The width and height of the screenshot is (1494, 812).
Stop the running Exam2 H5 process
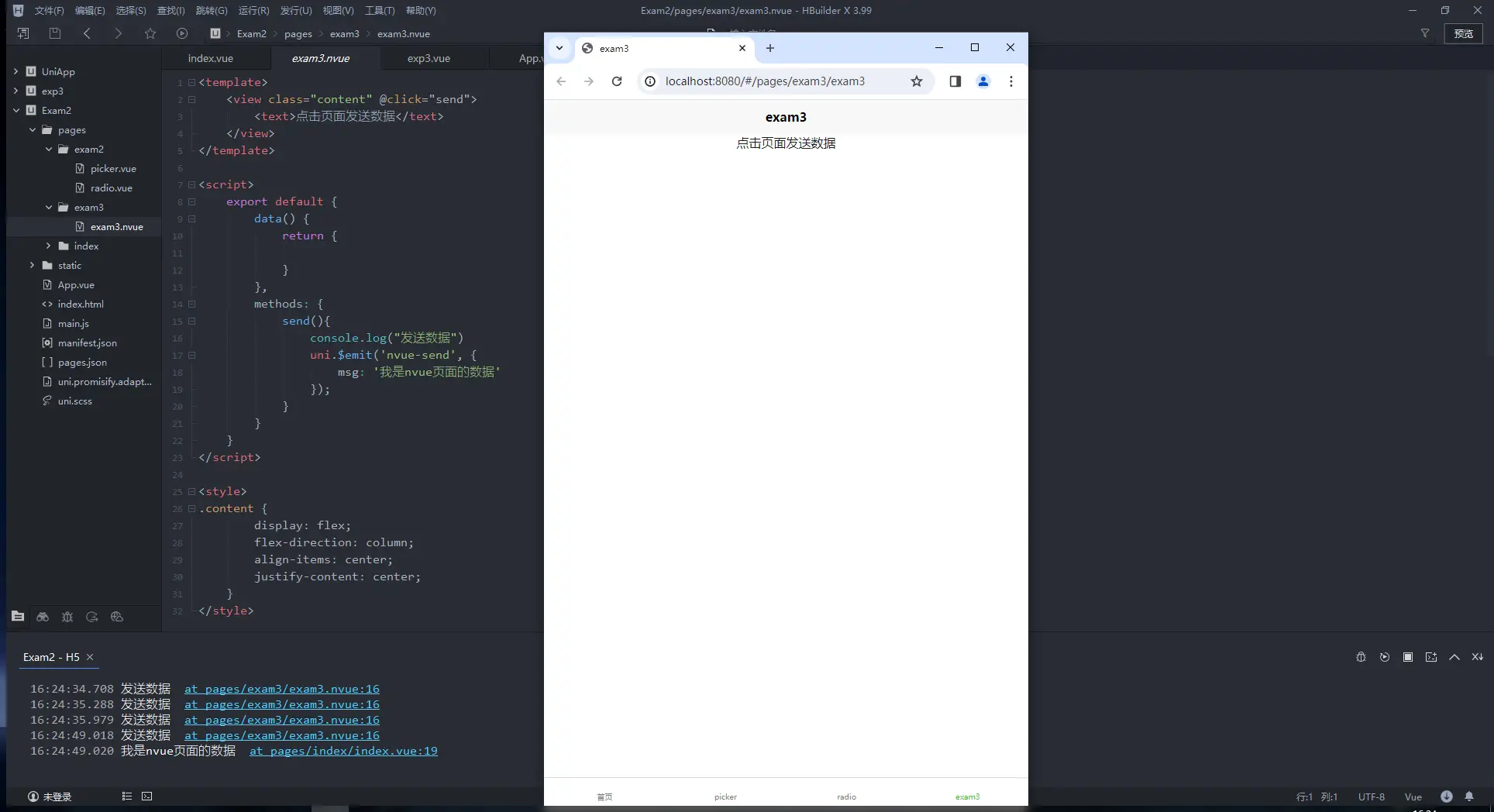1408,657
